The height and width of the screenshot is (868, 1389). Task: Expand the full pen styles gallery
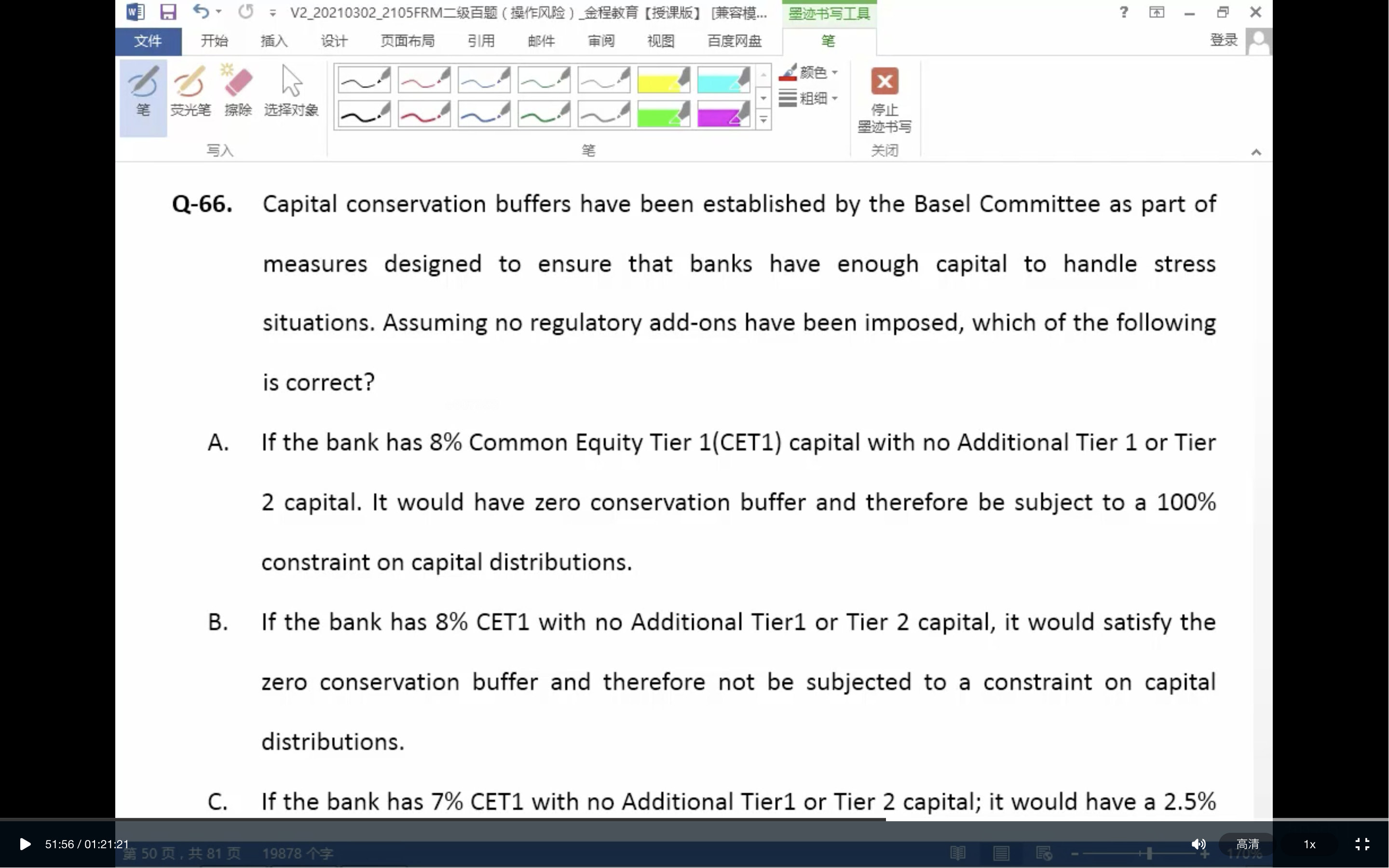click(x=763, y=120)
